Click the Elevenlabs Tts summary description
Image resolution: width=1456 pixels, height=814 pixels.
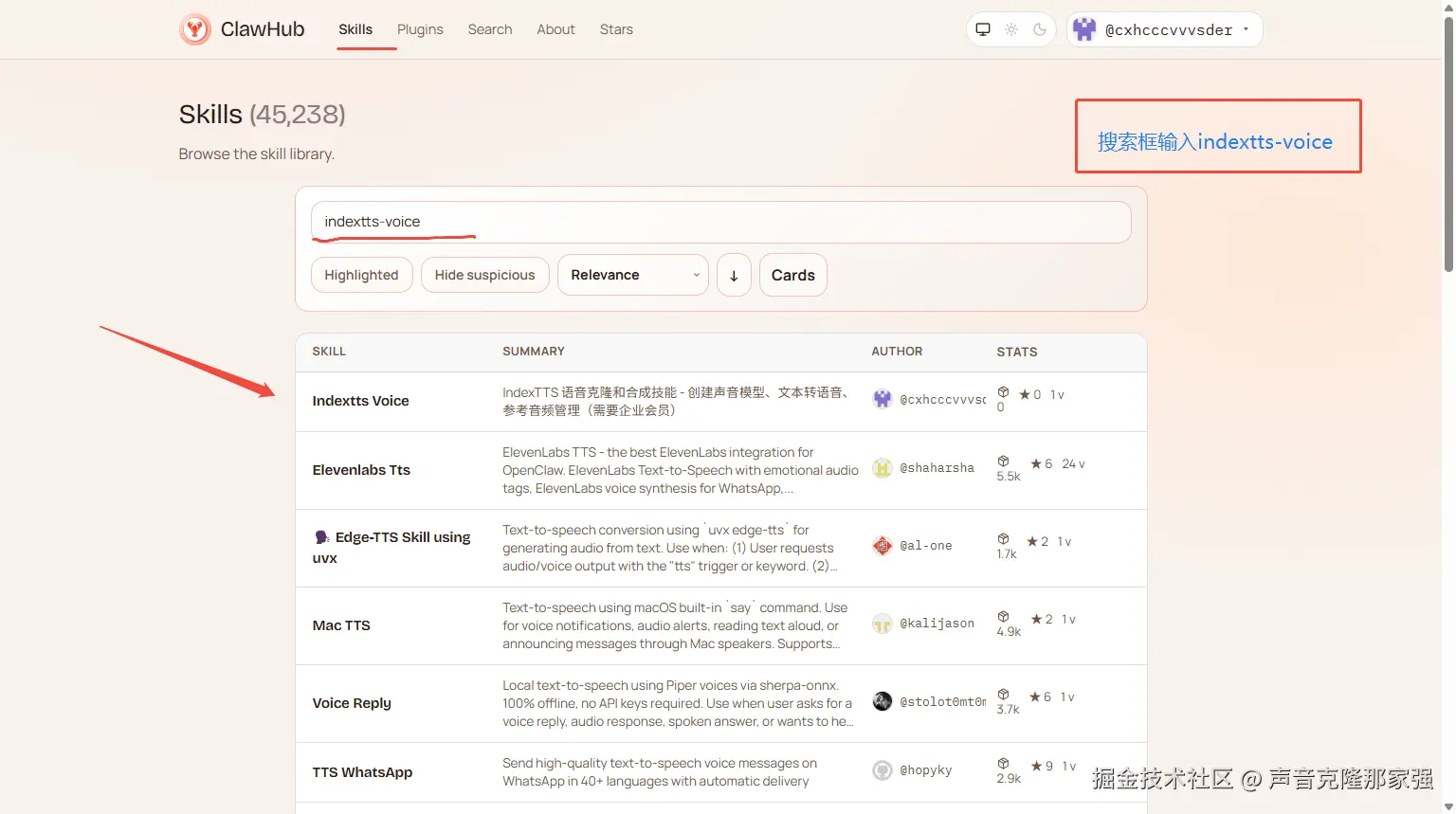pos(681,470)
